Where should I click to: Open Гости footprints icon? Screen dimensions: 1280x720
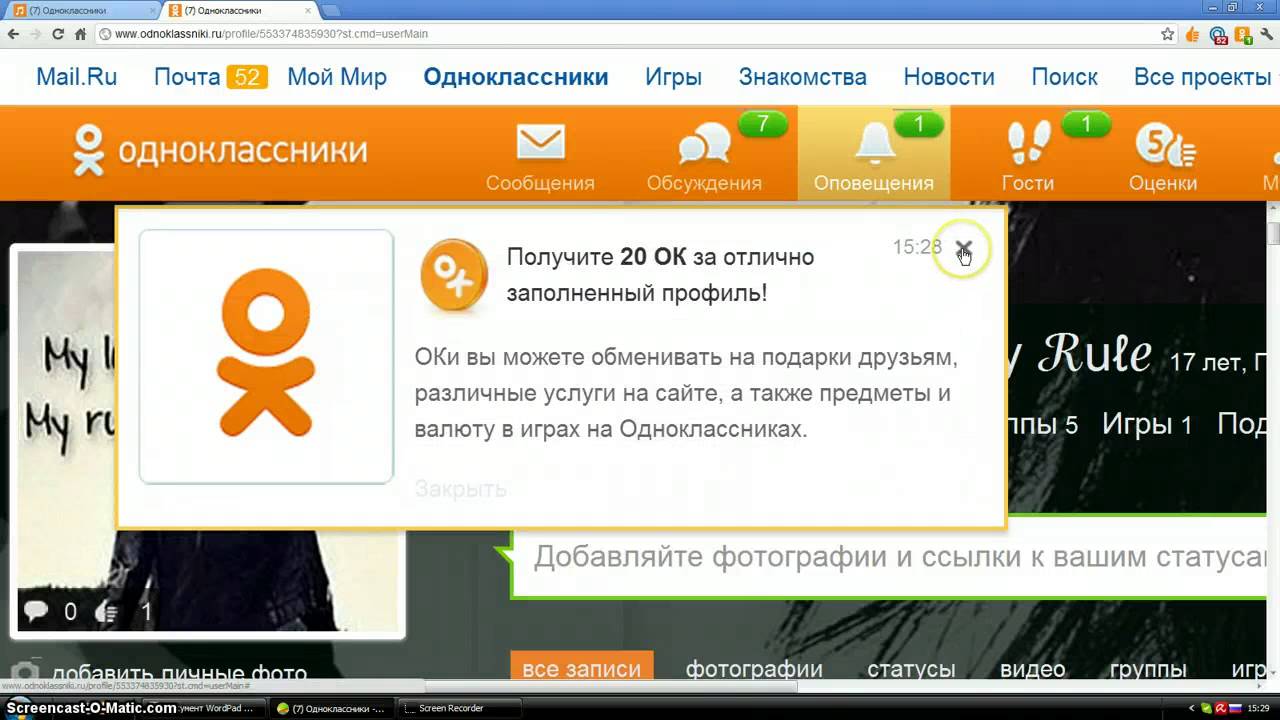coord(1028,143)
